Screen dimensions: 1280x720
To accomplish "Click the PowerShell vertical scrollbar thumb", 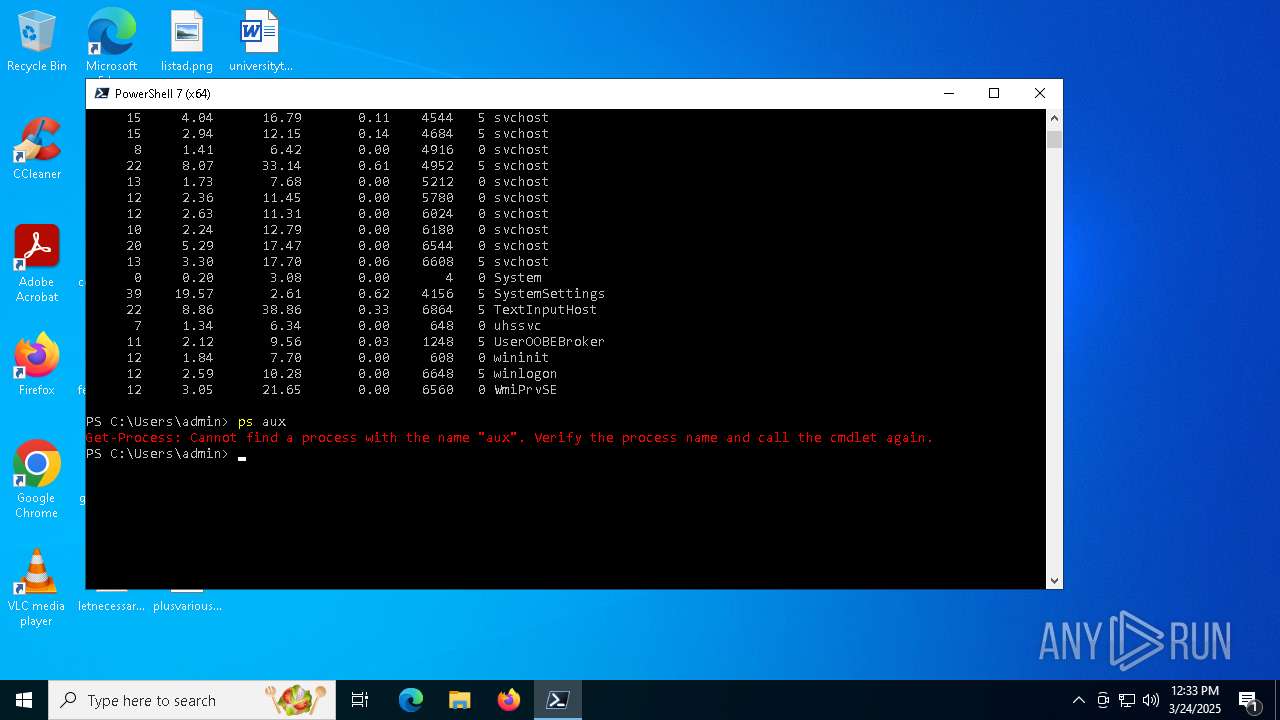I will coord(1054,139).
